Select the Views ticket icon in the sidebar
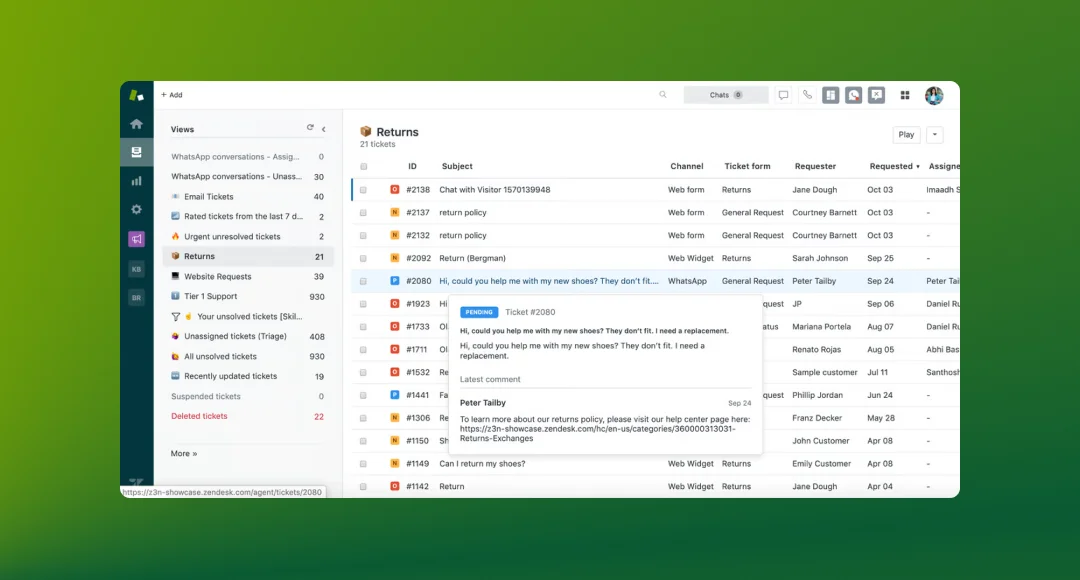The image size is (1080, 580). (x=137, y=152)
